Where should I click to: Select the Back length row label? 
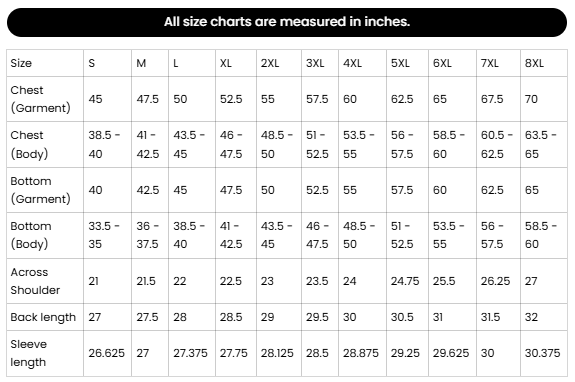coord(45,317)
